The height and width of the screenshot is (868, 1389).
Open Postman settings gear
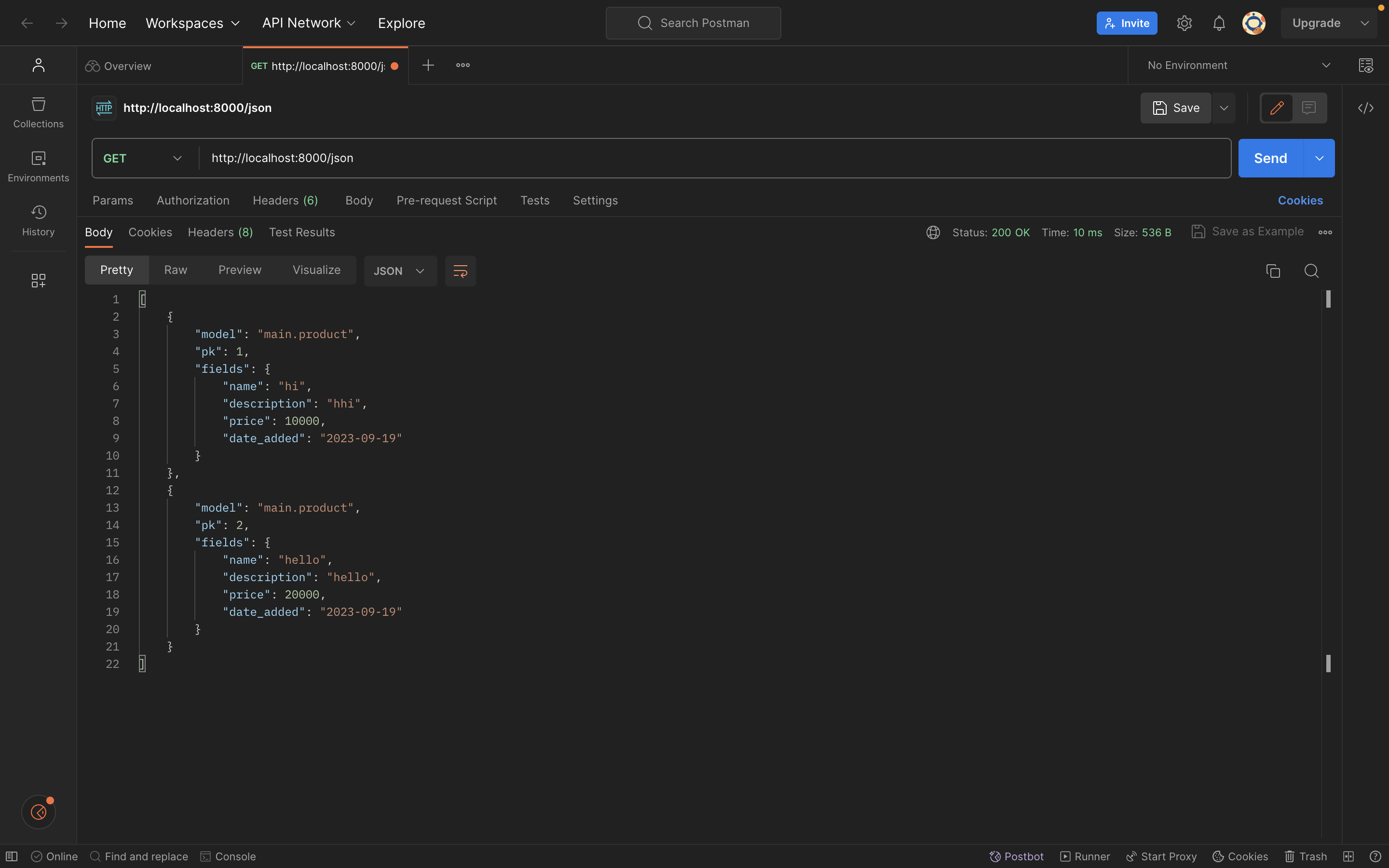pyautogui.click(x=1184, y=23)
